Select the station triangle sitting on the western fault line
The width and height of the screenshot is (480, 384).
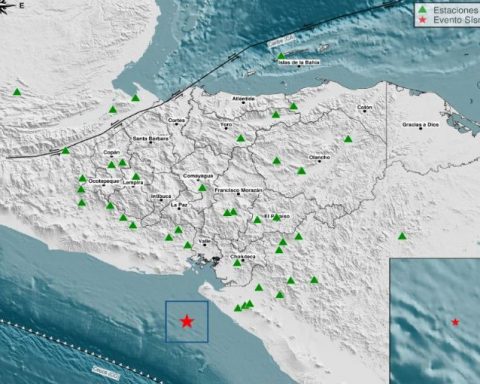click(x=66, y=151)
